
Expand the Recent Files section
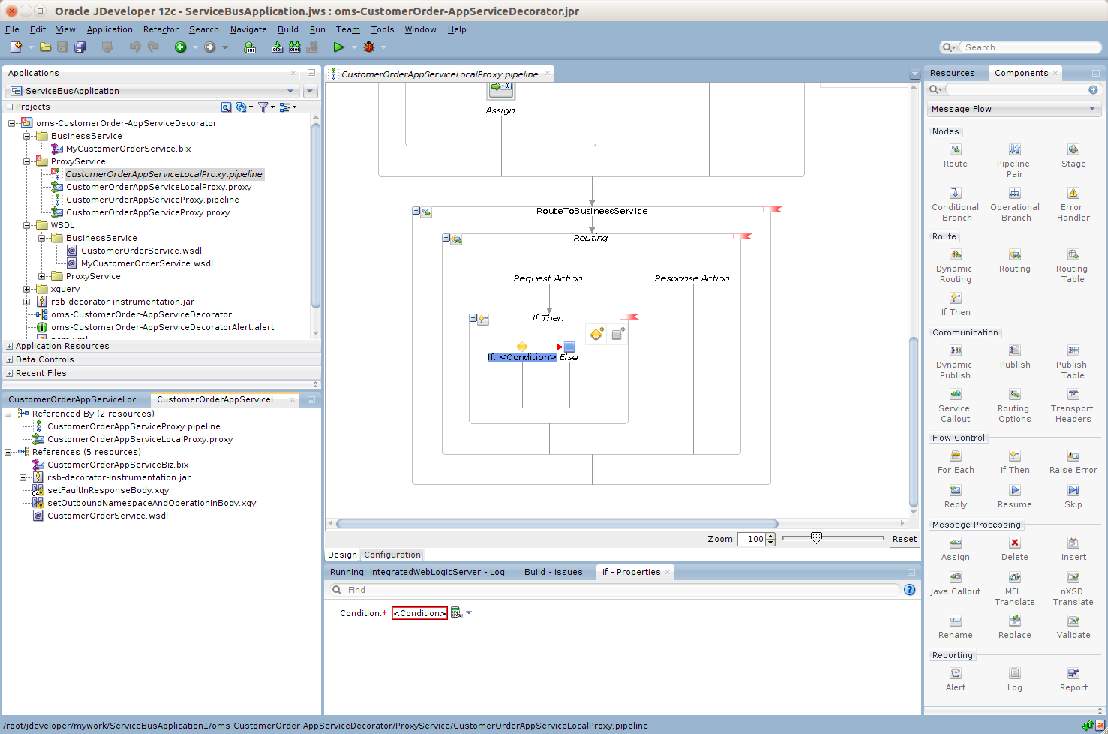click(10, 373)
